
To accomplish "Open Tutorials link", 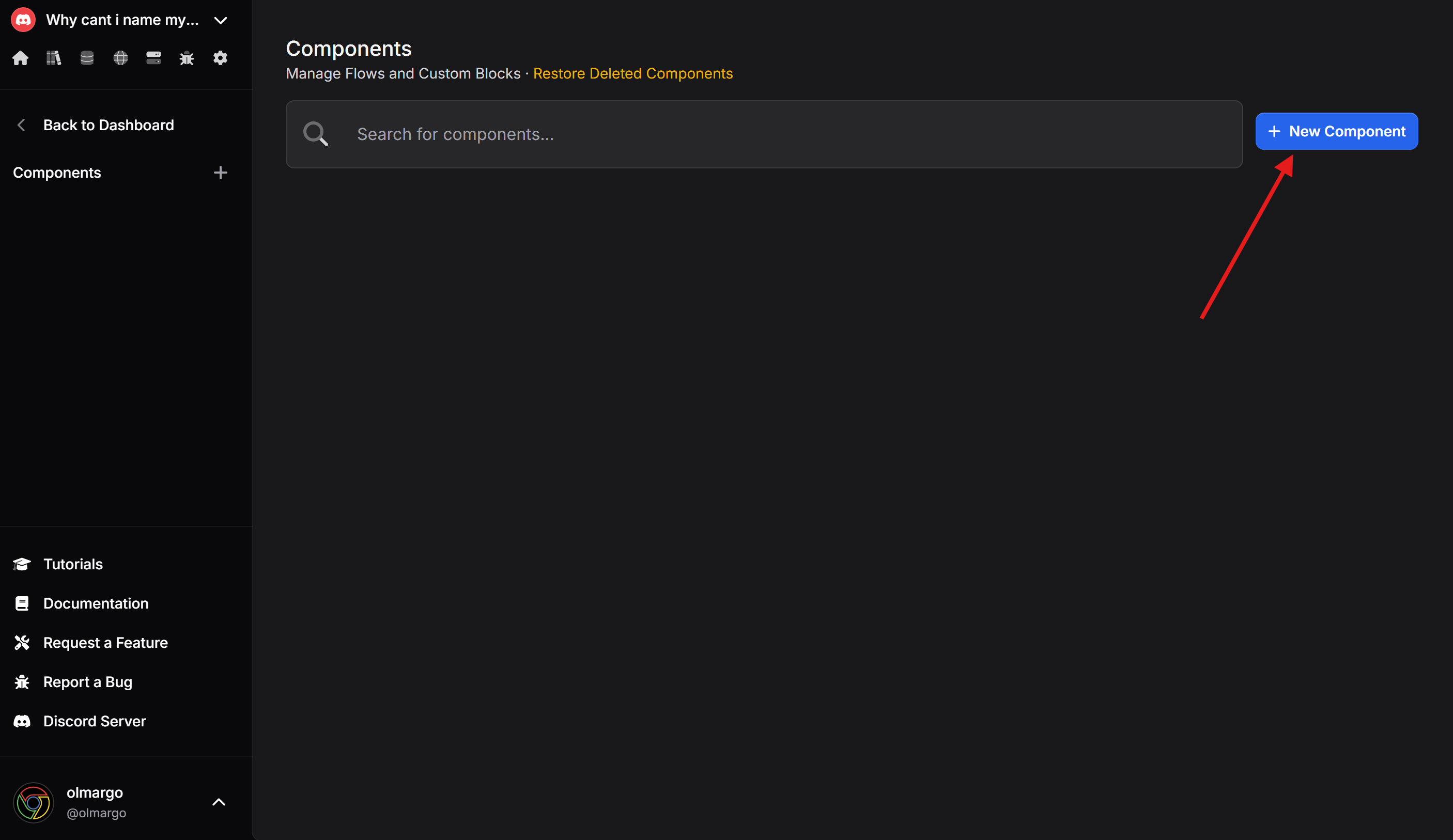I will tap(73, 564).
